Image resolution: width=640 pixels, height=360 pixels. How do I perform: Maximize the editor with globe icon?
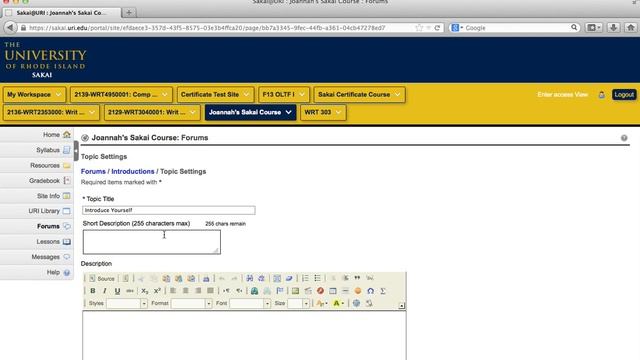[x=356, y=303]
